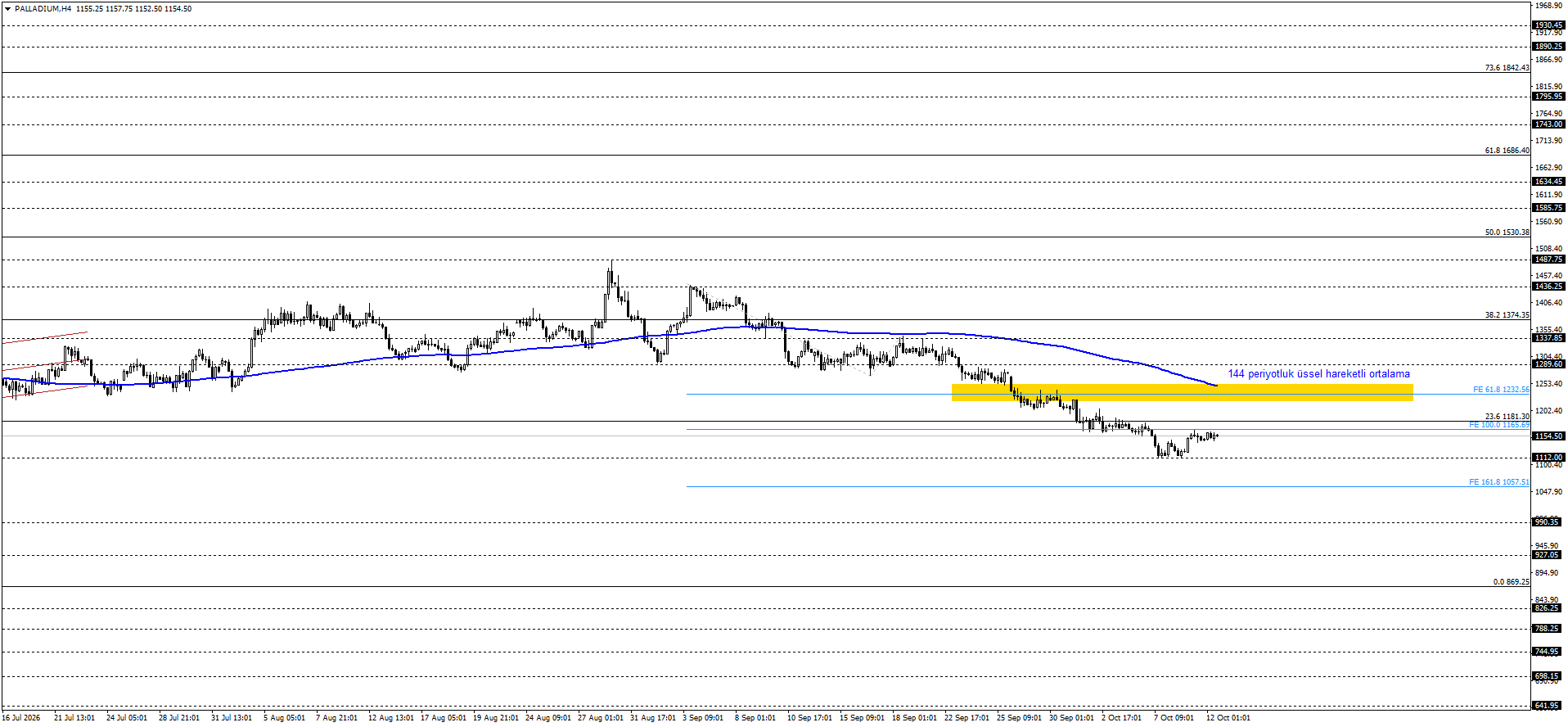This screenshot has width=1568, height=727.
Task: Click the '16 Jul 2026' date on time axis
Action: click(21, 718)
